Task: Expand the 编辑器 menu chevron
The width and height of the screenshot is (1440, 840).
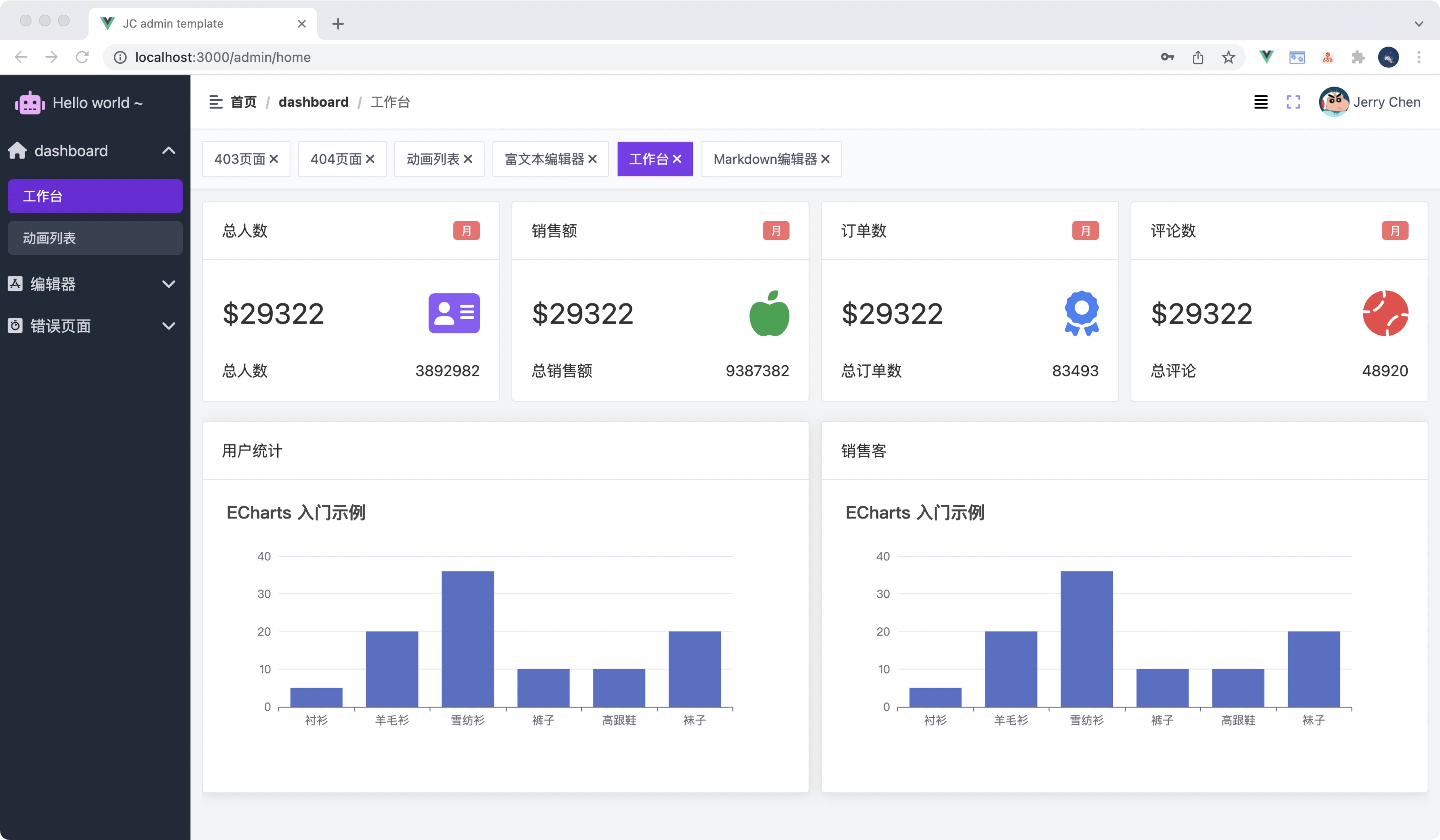Action: tap(169, 284)
